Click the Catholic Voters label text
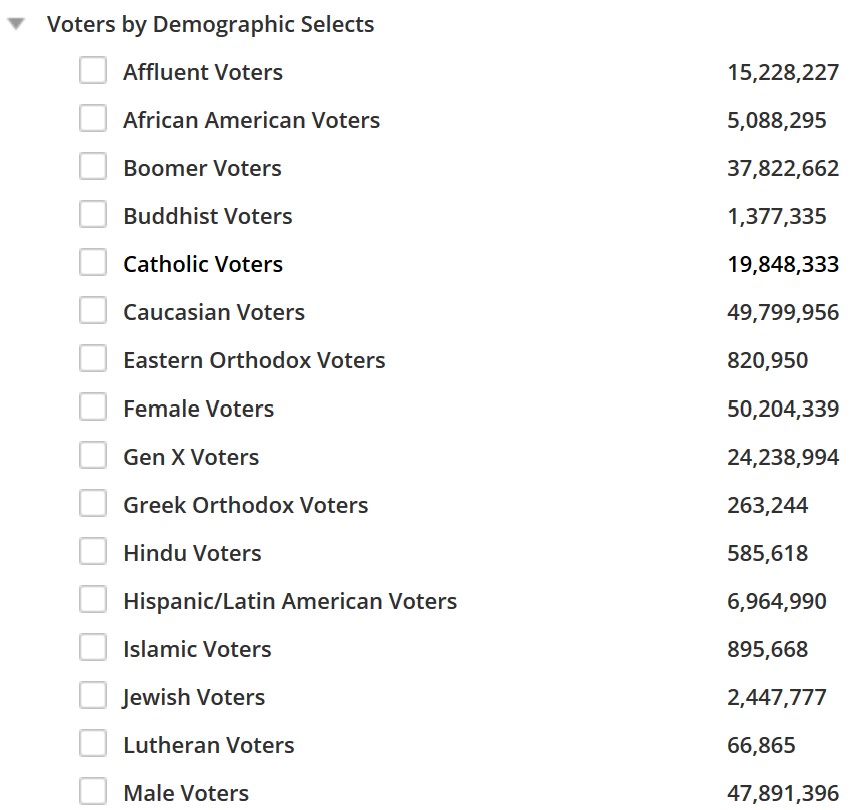 click(203, 264)
